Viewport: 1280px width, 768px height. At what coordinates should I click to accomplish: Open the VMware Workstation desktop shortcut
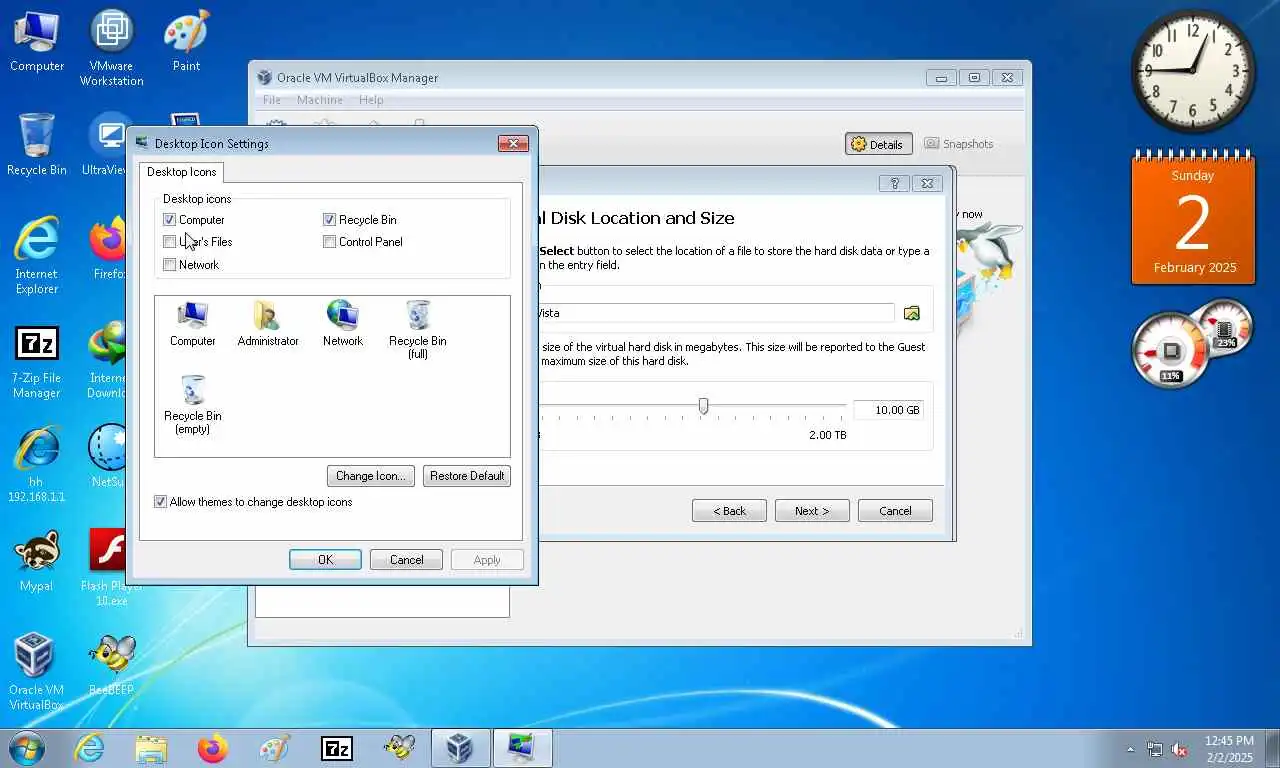(x=112, y=48)
